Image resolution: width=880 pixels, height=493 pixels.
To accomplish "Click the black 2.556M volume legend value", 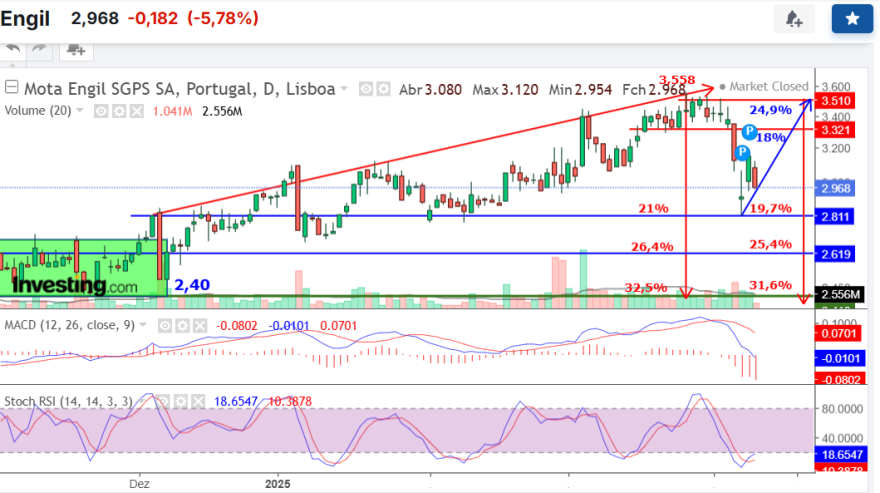I will pyautogui.click(x=222, y=111).
